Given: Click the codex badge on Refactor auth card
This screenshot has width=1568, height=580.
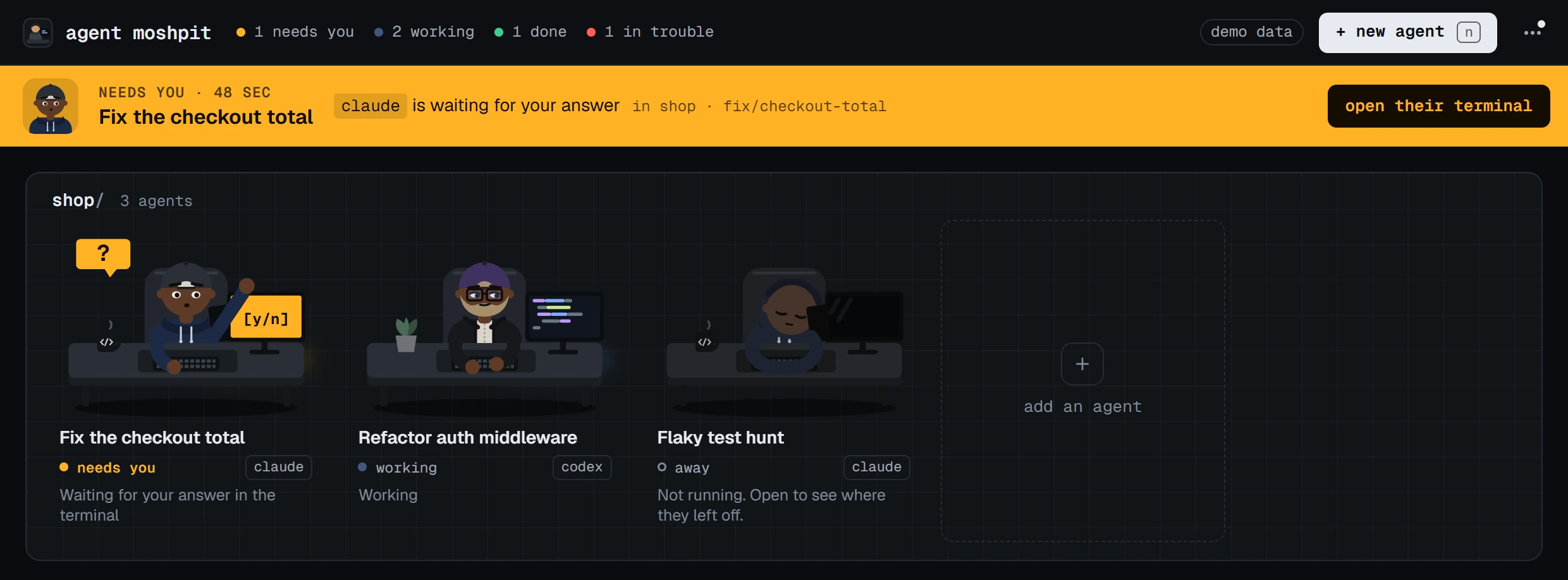Looking at the screenshot, I should [x=582, y=467].
